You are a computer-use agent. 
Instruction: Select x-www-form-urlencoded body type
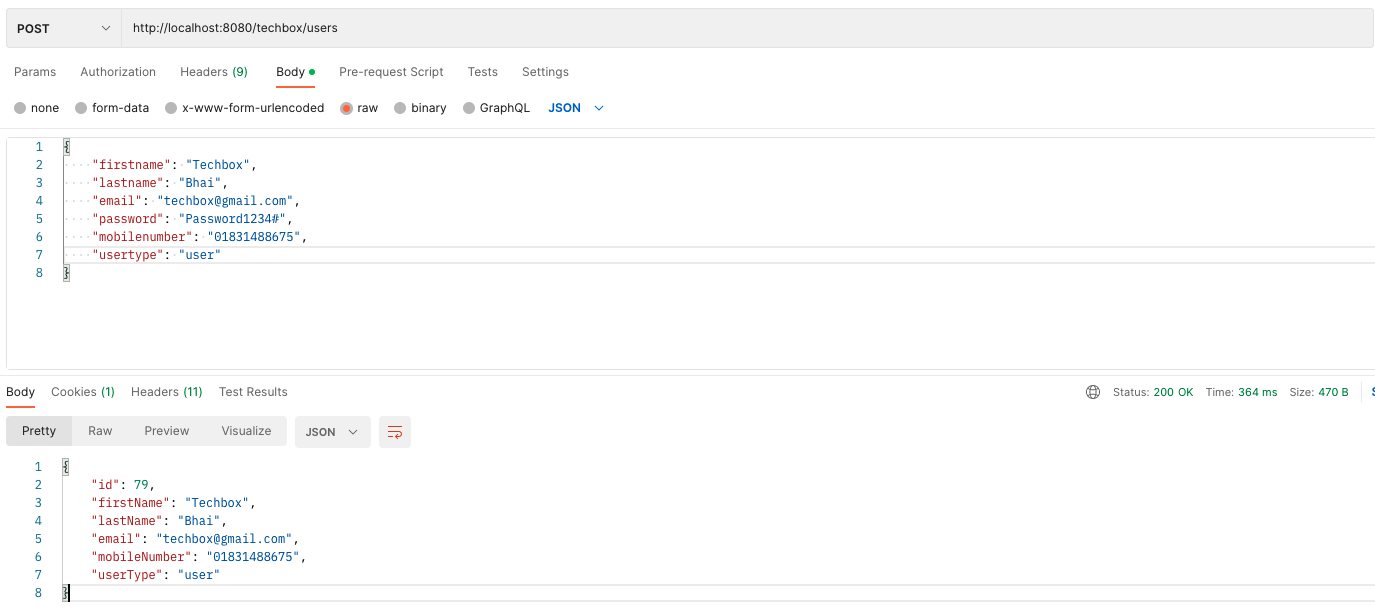[245, 108]
